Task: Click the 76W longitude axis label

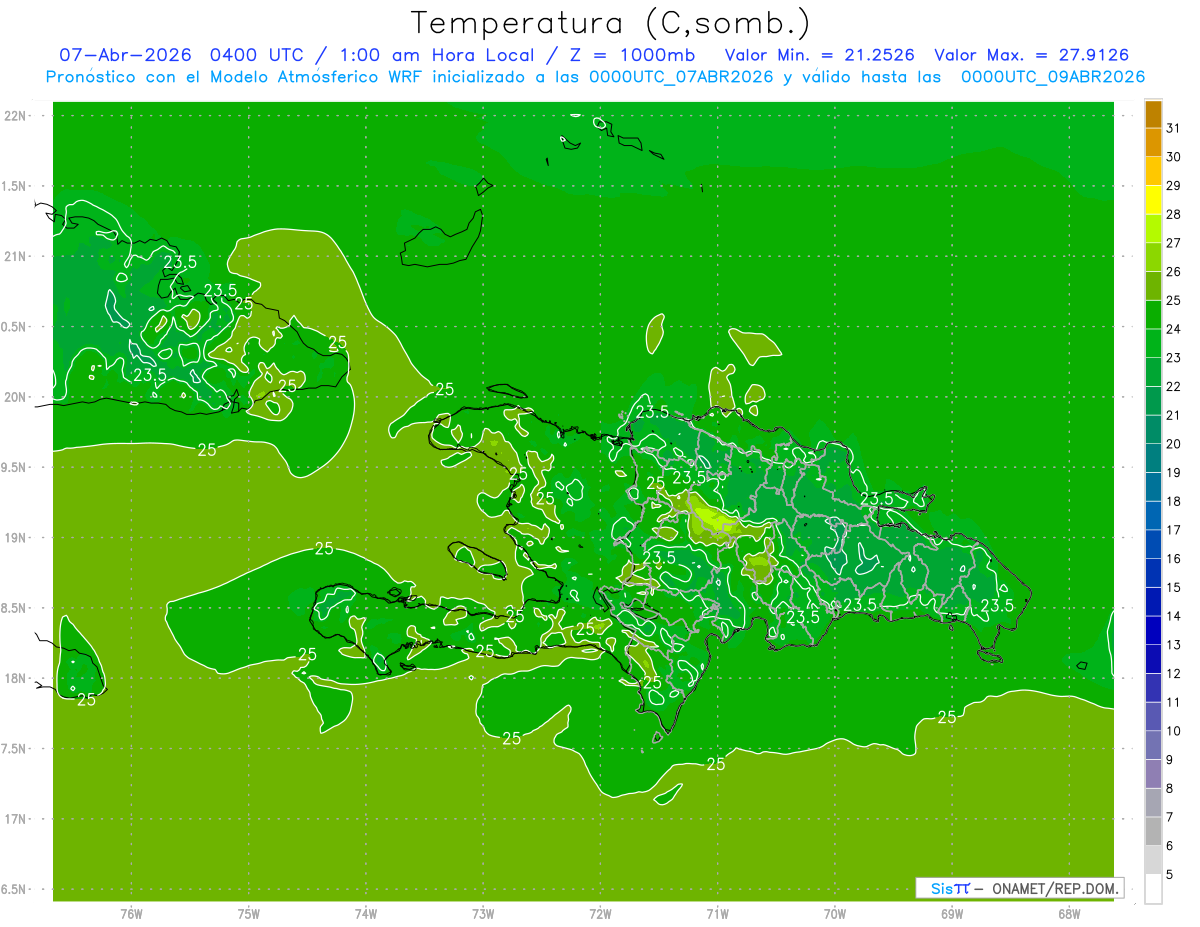Action: (131, 914)
